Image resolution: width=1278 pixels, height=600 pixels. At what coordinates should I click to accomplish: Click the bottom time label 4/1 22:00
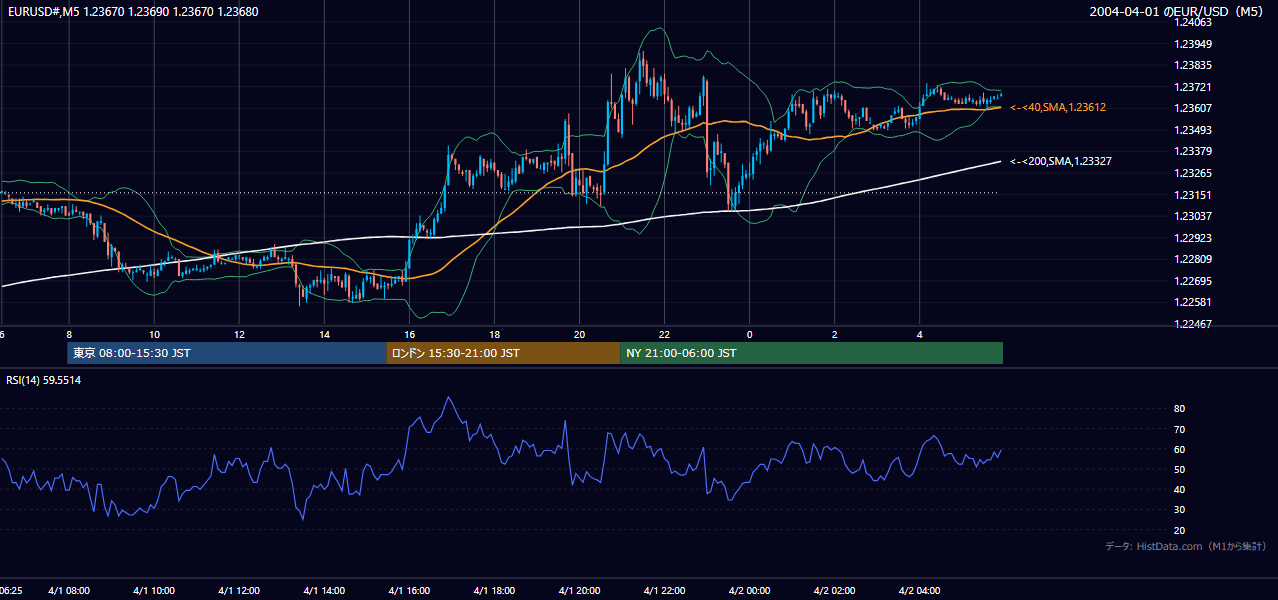(x=664, y=590)
